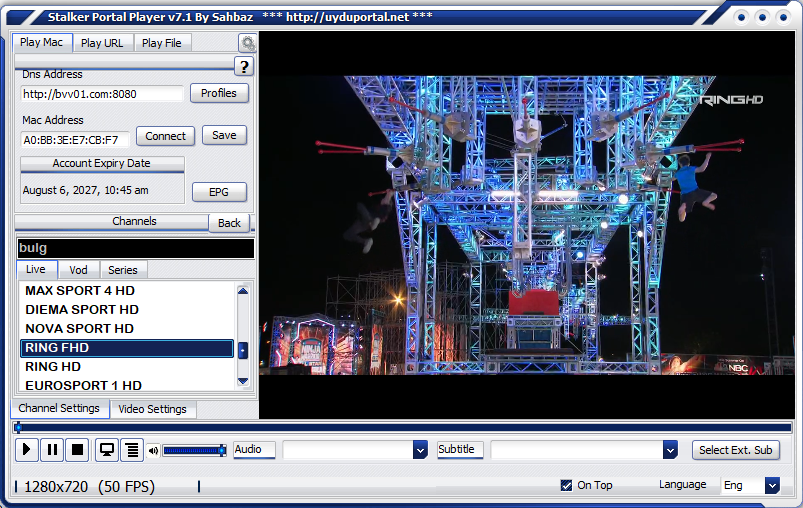
Task: Click the question mark help button
Action: click(244, 67)
